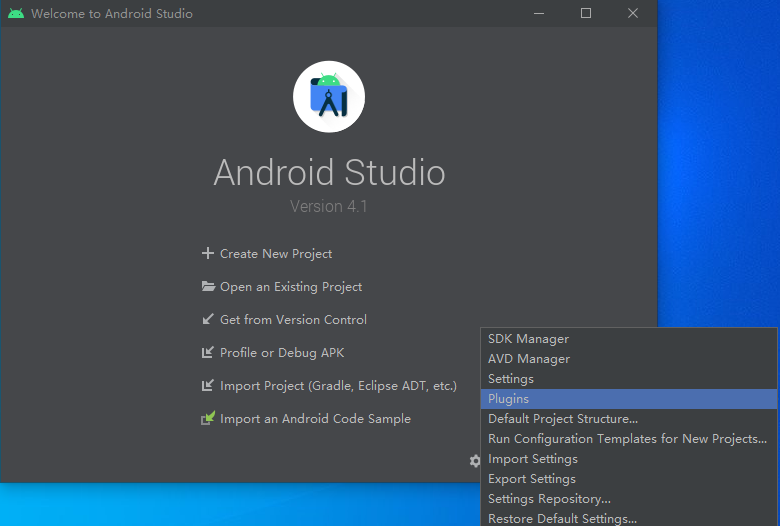Maximize the Welcome to Android Studio window

pyautogui.click(x=586, y=13)
